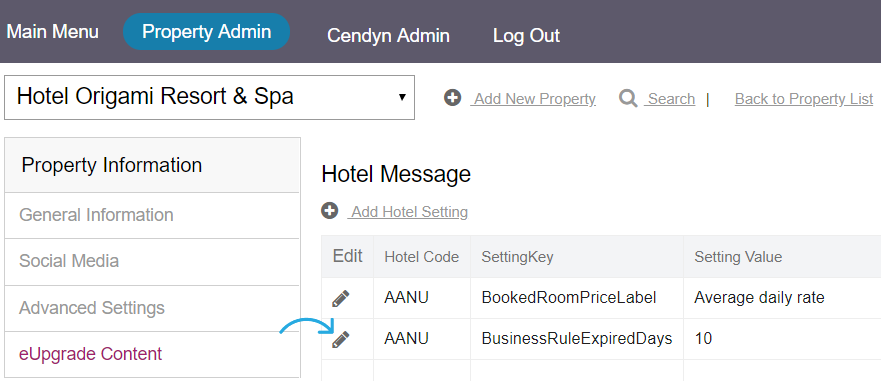
Task: Click pencil edit icon for BusinessRuleExpiredDays row
Action: (x=340, y=339)
